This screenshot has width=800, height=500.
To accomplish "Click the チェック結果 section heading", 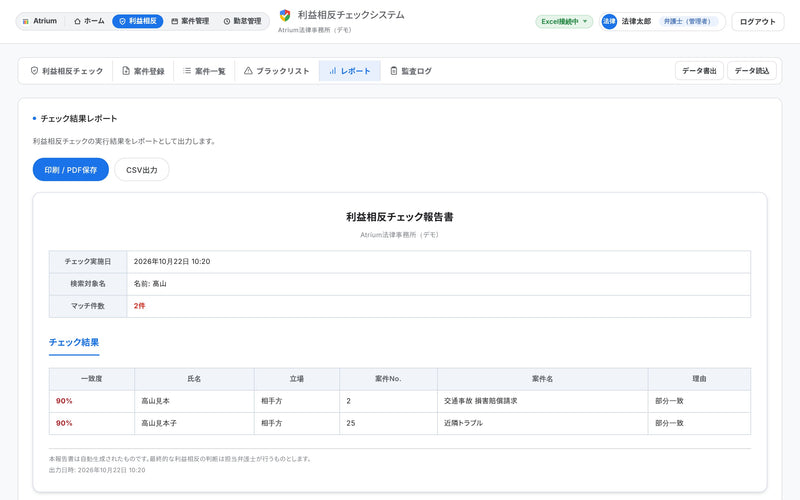I will coord(74,342).
